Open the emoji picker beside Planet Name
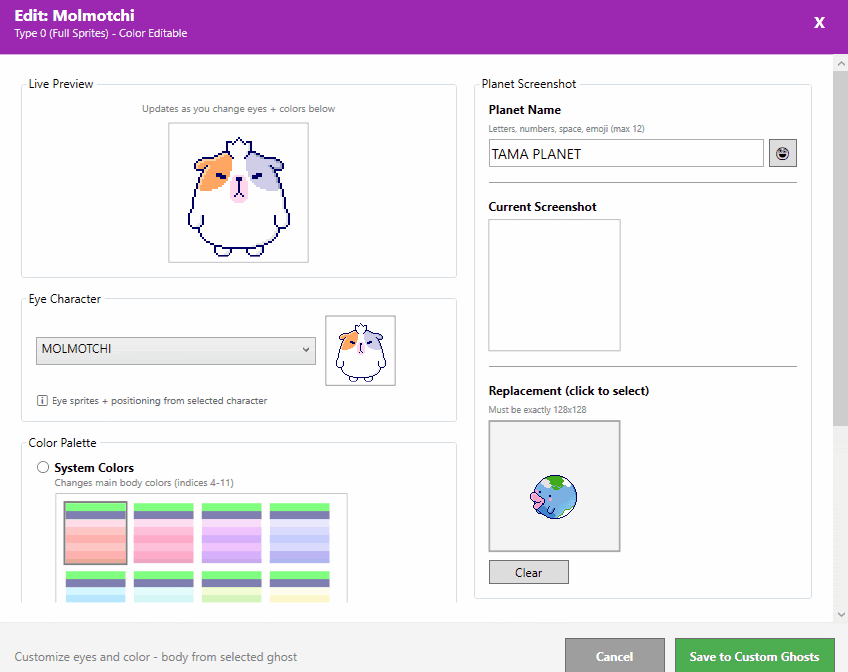 (782, 153)
